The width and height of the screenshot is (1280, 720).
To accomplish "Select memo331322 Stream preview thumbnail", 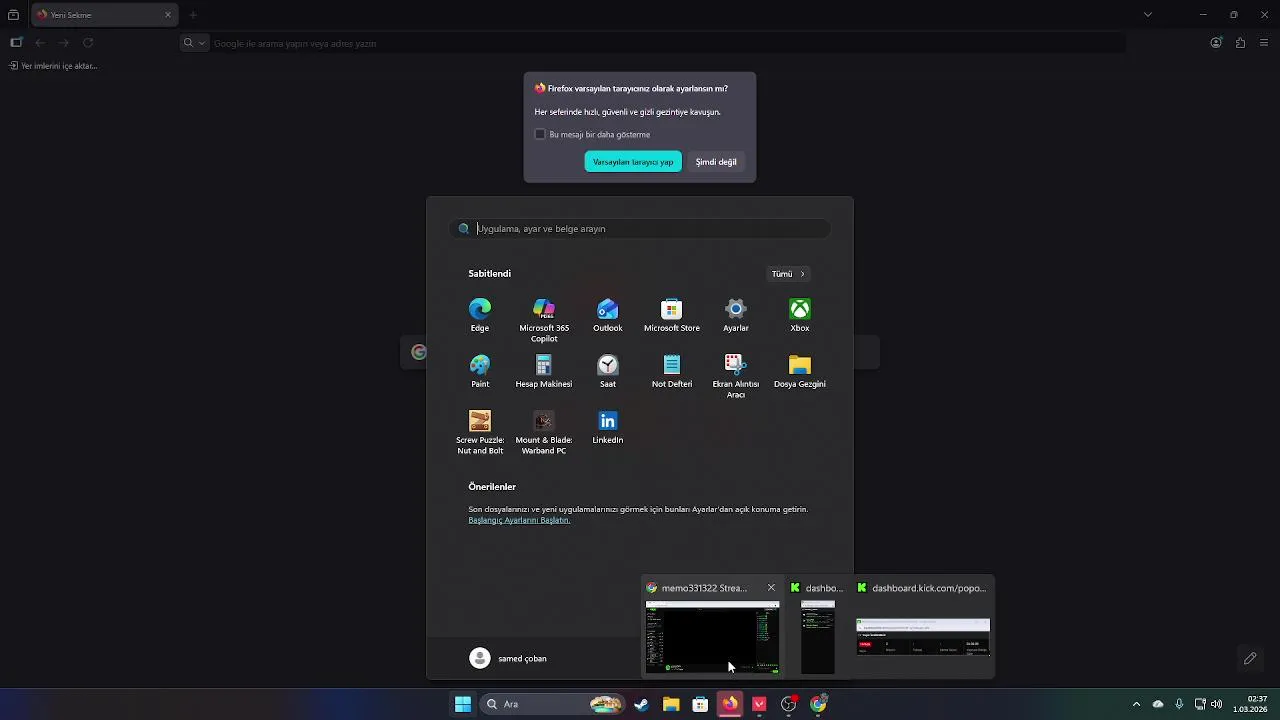I will [x=712, y=637].
